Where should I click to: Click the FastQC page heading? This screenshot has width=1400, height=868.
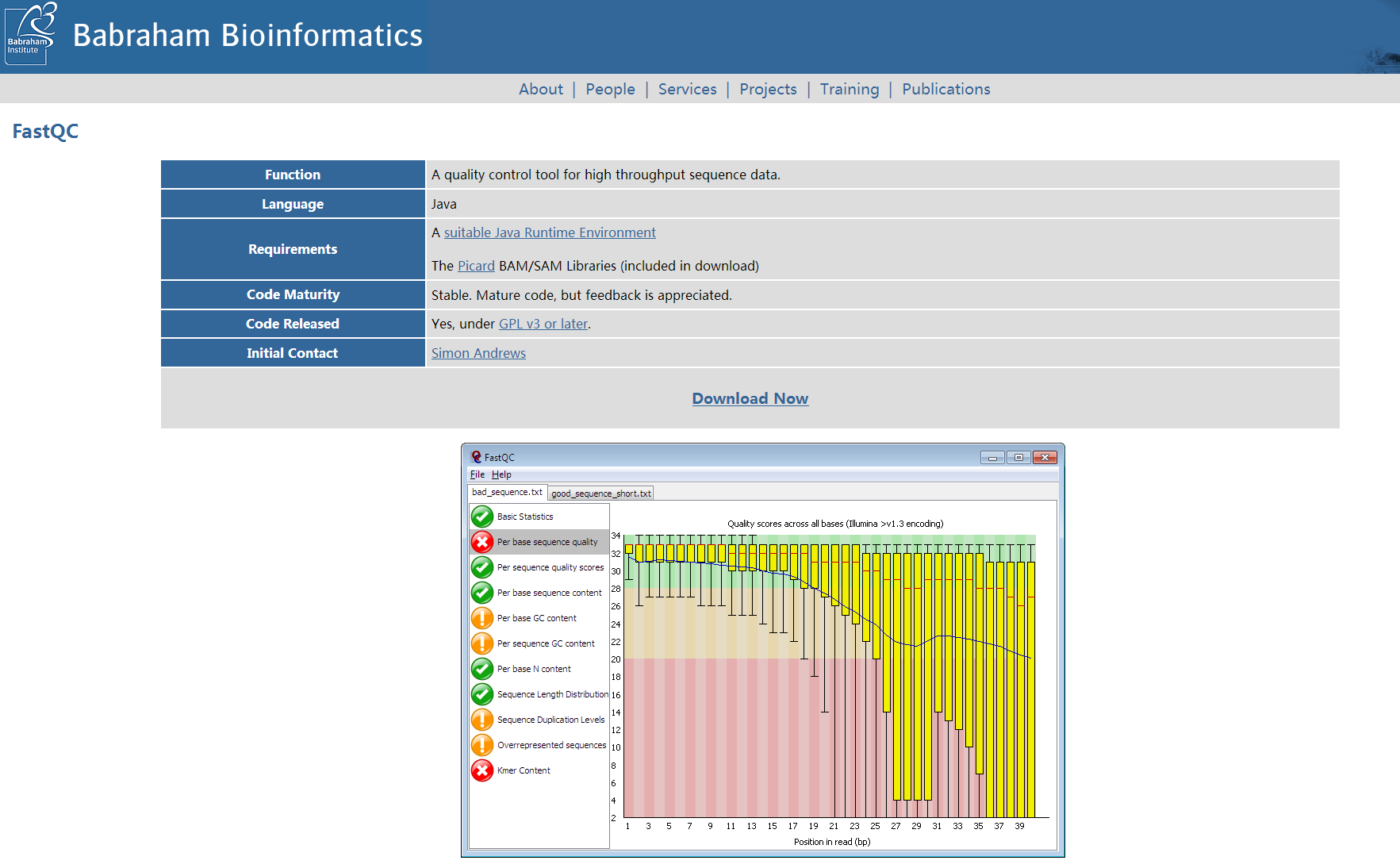click(45, 131)
